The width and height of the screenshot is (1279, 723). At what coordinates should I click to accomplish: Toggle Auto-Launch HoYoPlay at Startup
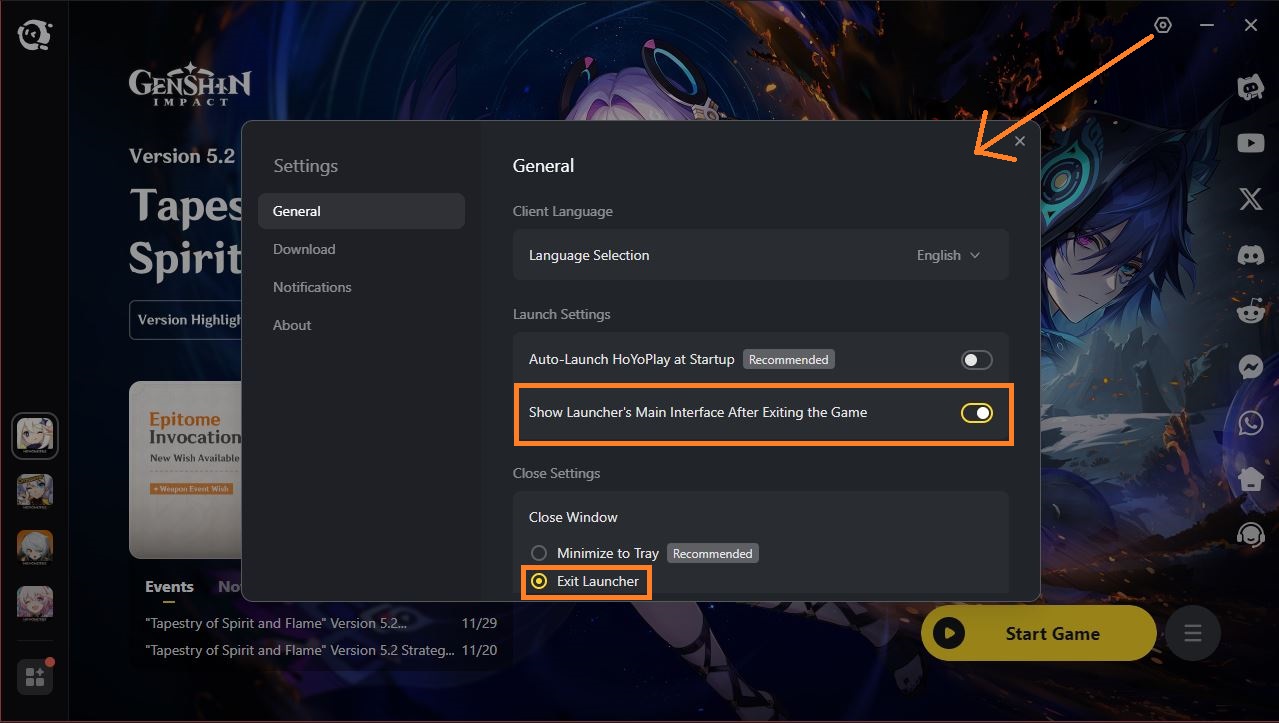click(x=976, y=360)
